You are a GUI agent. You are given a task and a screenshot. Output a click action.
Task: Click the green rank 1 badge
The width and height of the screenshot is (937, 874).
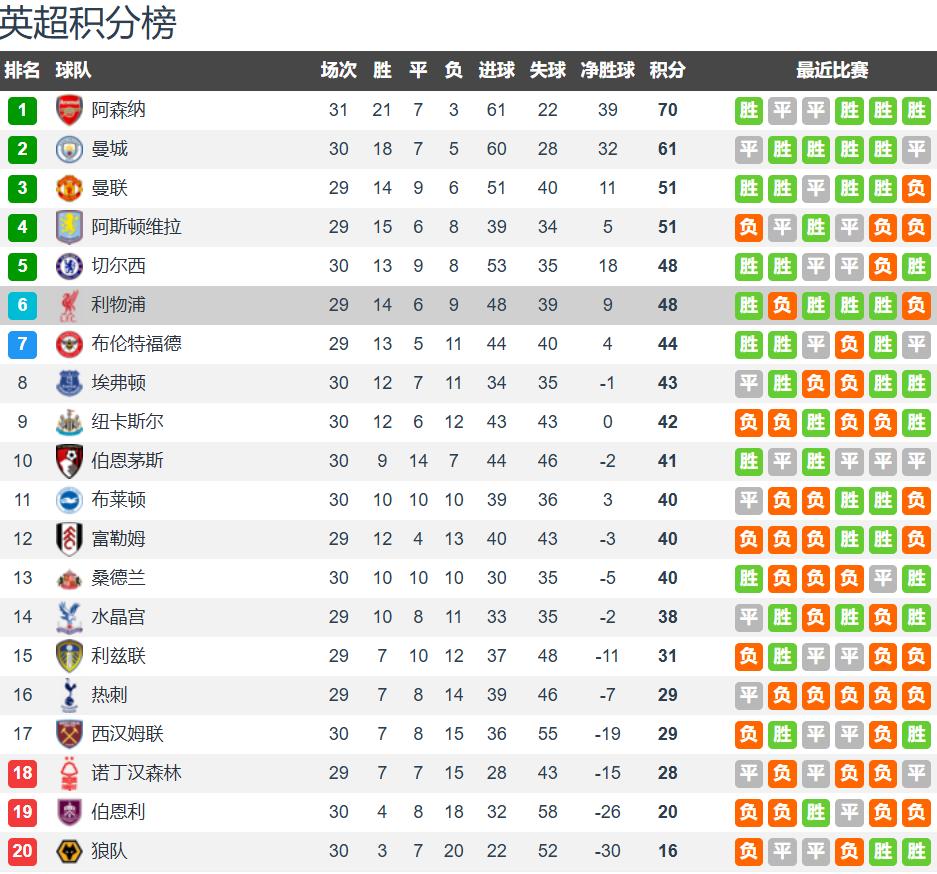point(22,110)
